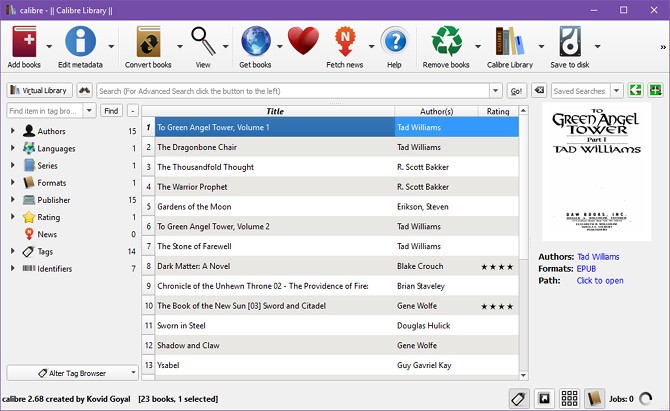The width and height of the screenshot is (670, 411).
Task: Expand the Series category
Action: [x=13, y=165]
